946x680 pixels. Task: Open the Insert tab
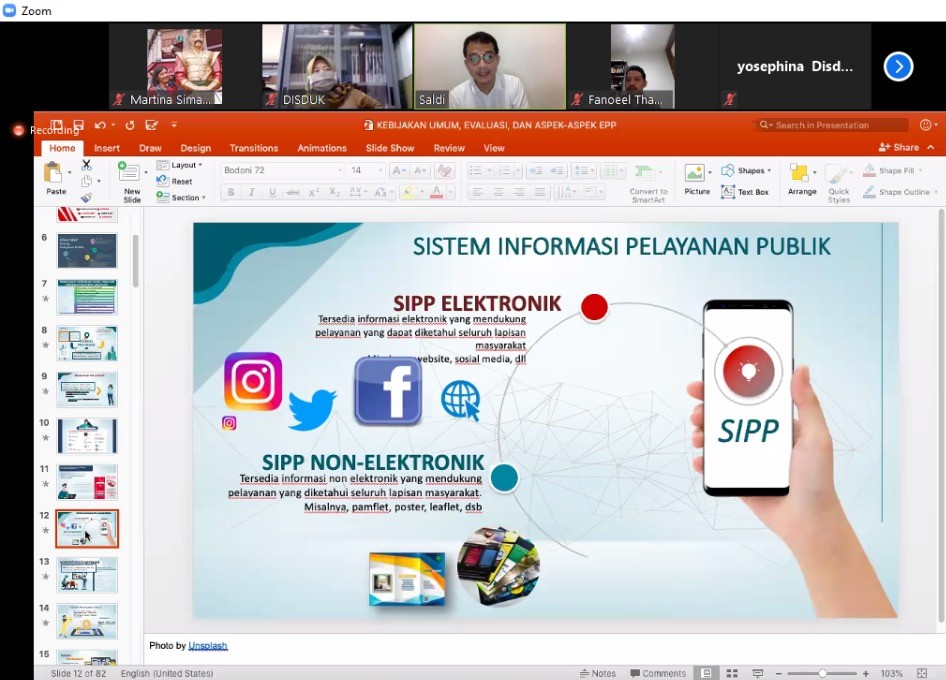pos(107,148)
